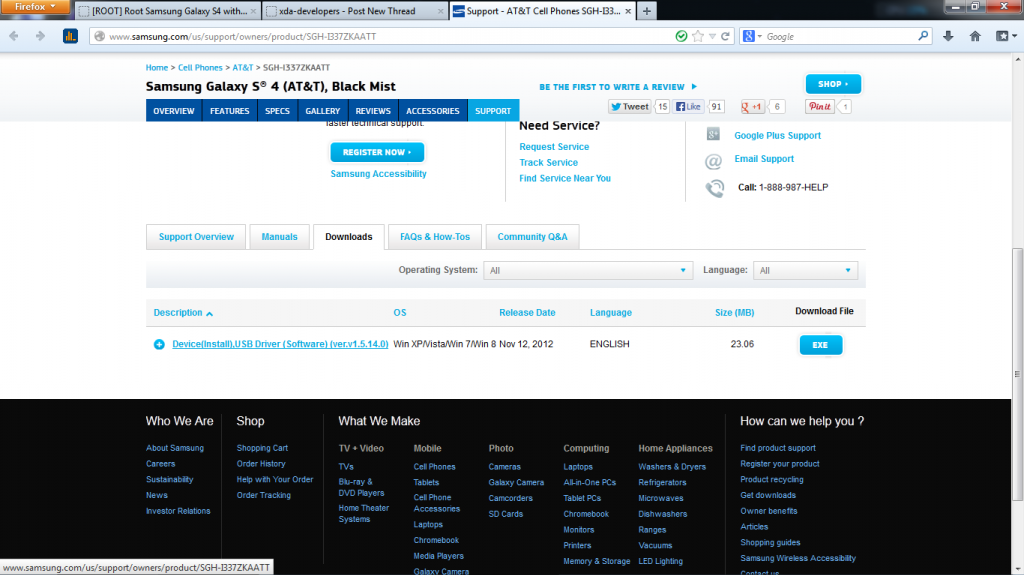Select the REVIEWS product menu item
Image resolution: width=1024 pixels, height=575 pixels.
373,110
